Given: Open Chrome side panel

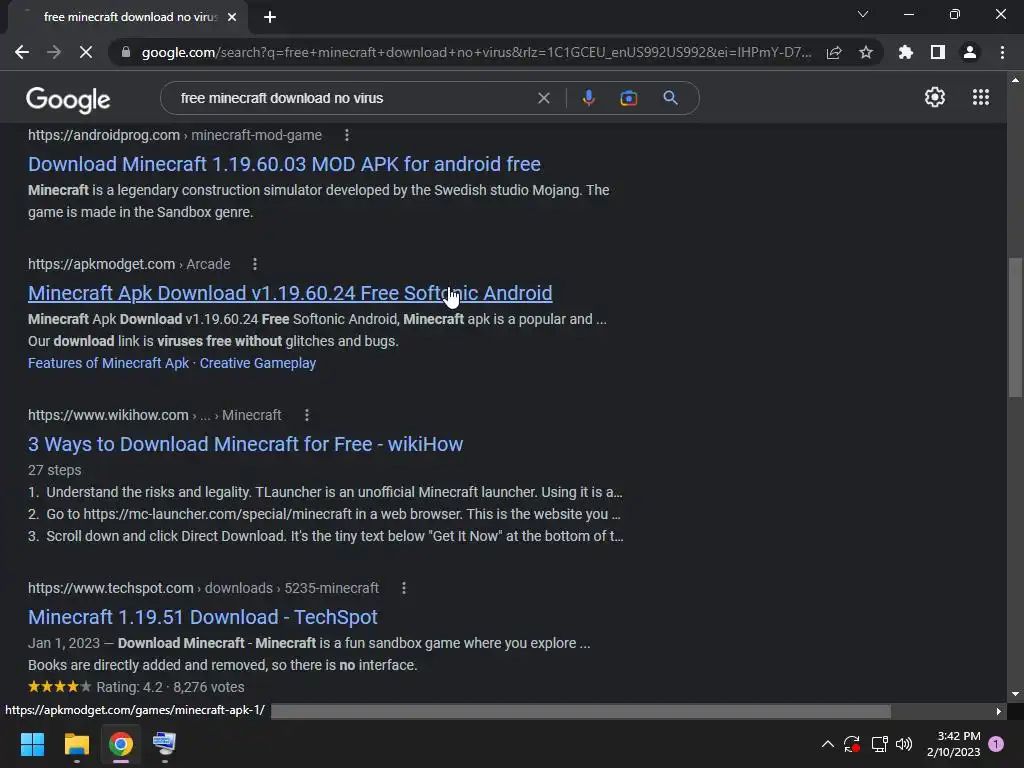Looking at the screenshot, I should pyautogui.click(x=938, y=52).
